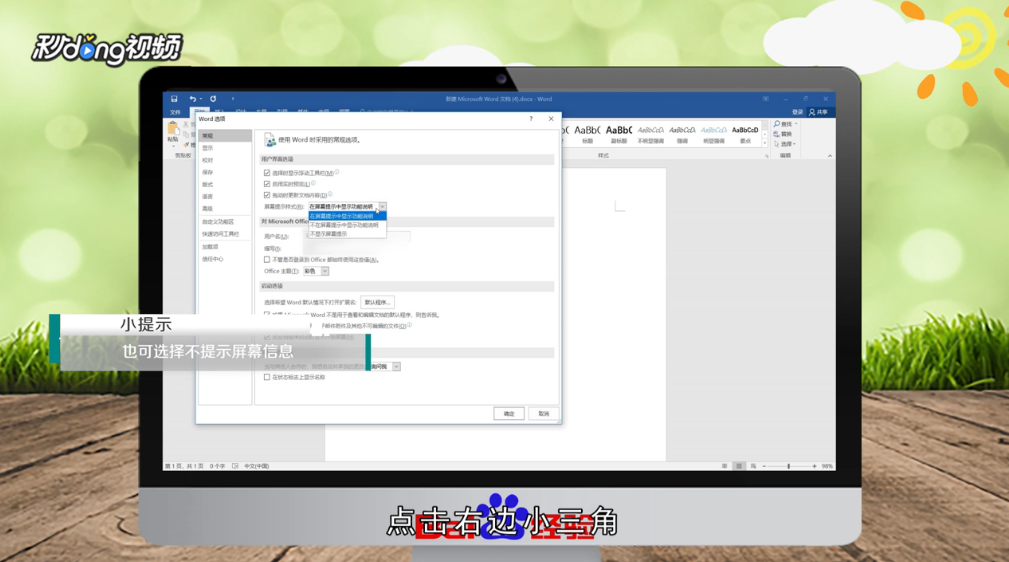
Task: Select the 常规 (General) category
Action: [225, 136]
